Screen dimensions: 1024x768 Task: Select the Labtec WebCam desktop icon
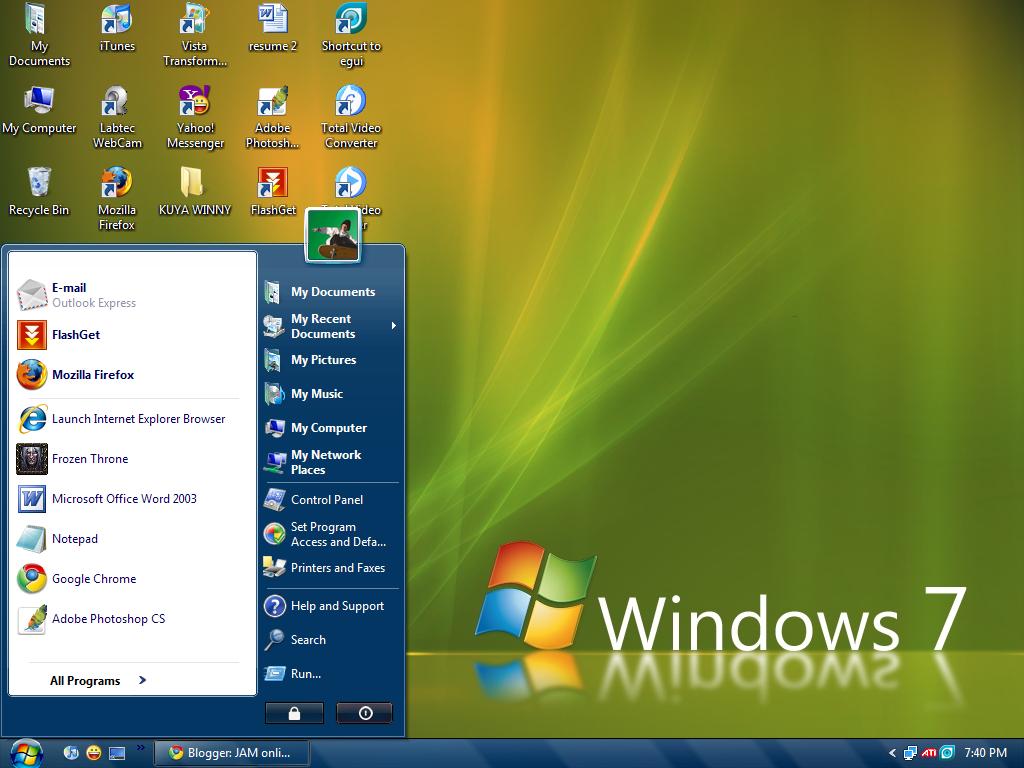[x=117, y=118]
